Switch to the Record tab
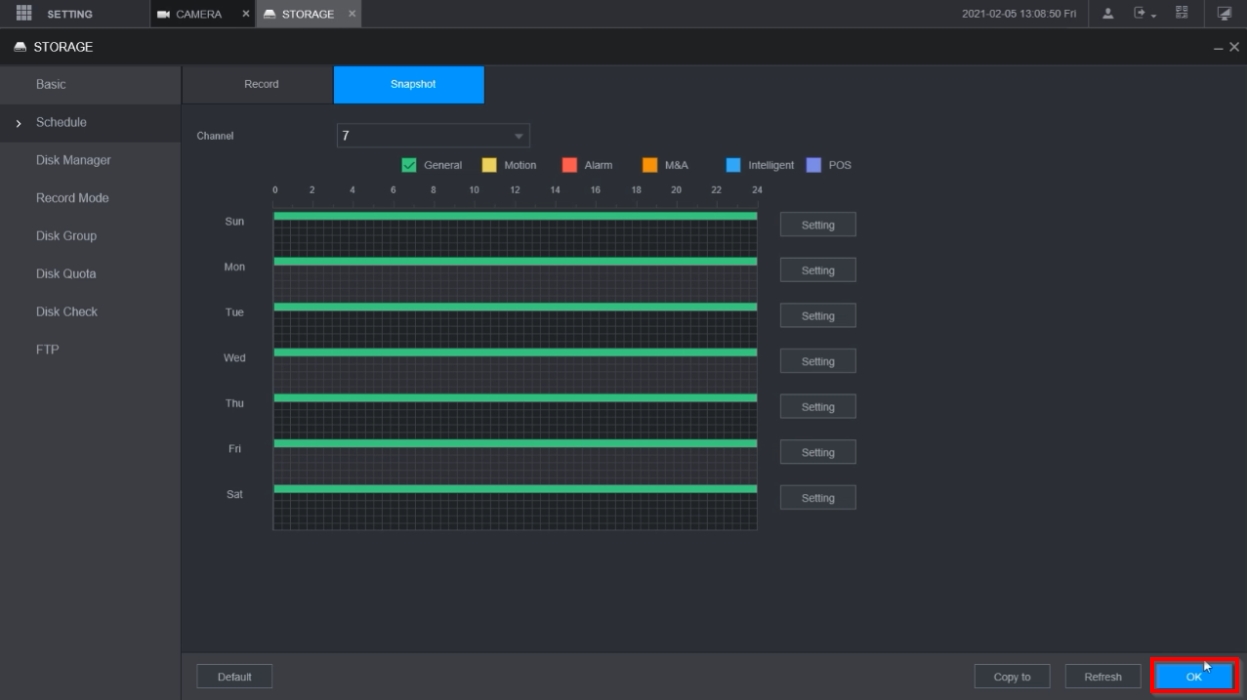Image resolution: width=1247 pixels, height=700 pixels. [x=261, y=84]
